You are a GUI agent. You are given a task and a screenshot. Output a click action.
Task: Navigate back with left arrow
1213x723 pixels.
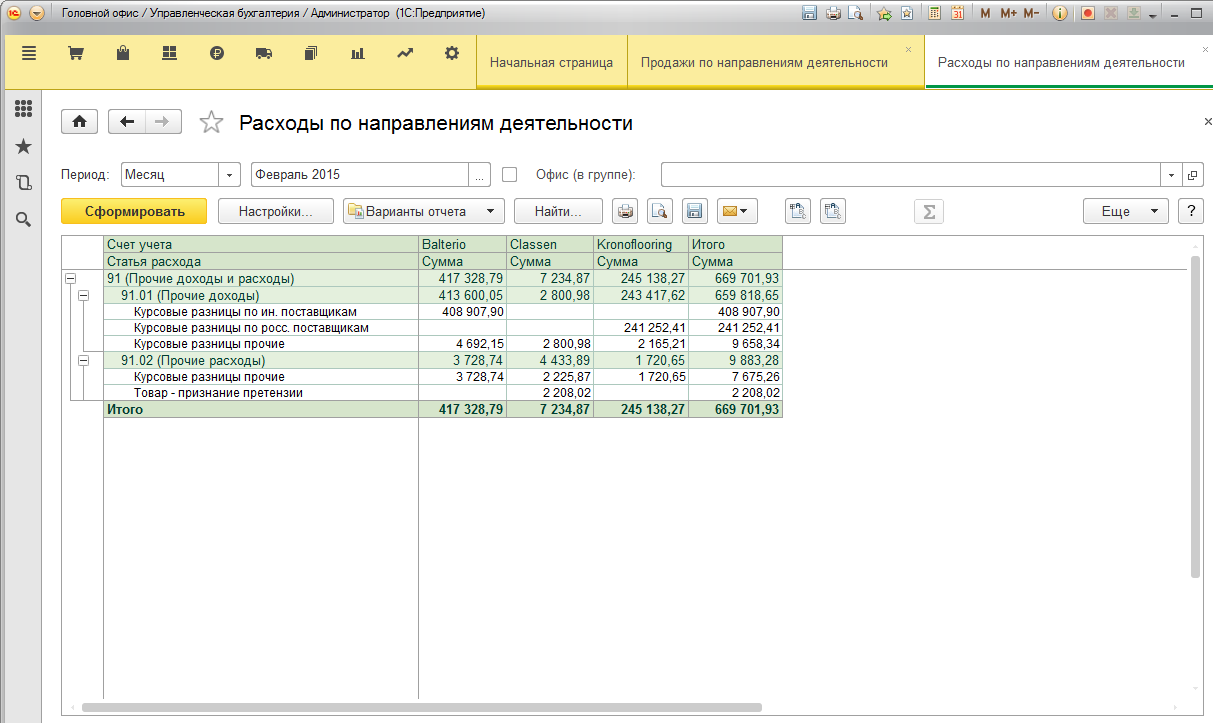click(x=127, y=122)
